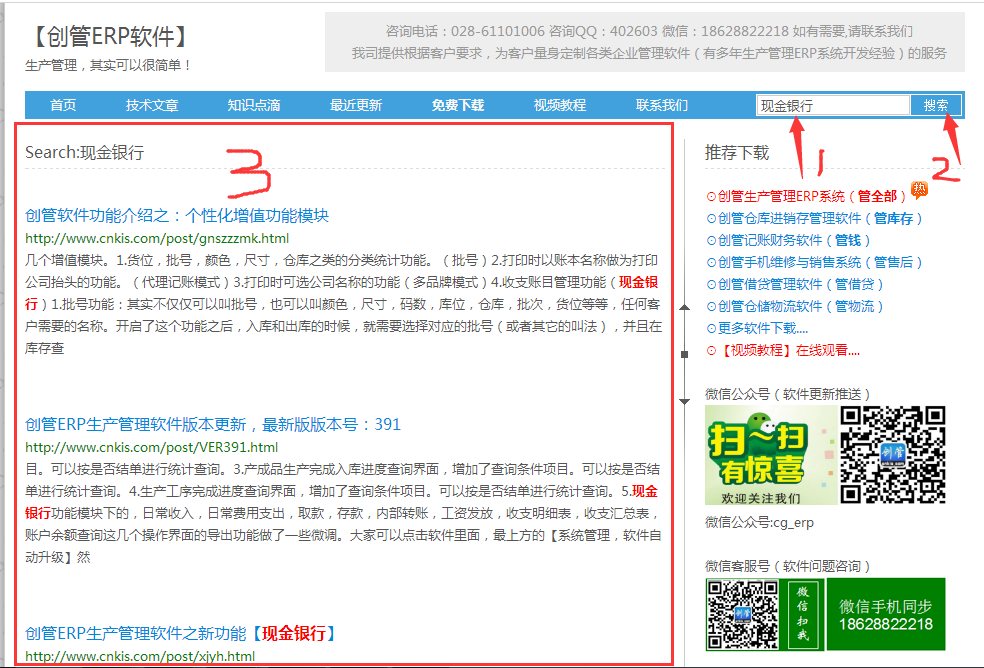Click the scroll up arrow on divider
The image size is (984, 668).
pyautogui.click(x=684, y=308)
